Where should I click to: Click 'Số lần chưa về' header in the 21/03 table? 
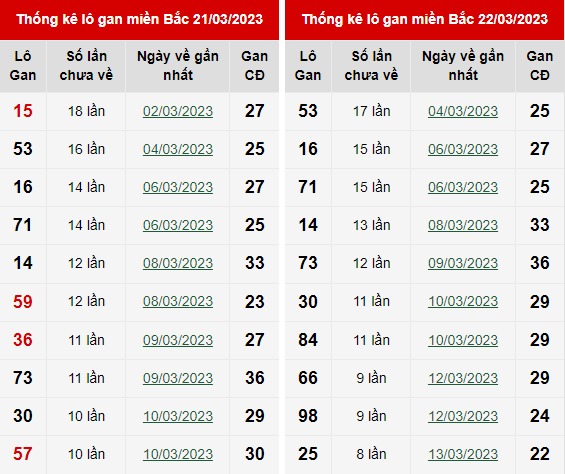tap(86, 66)
